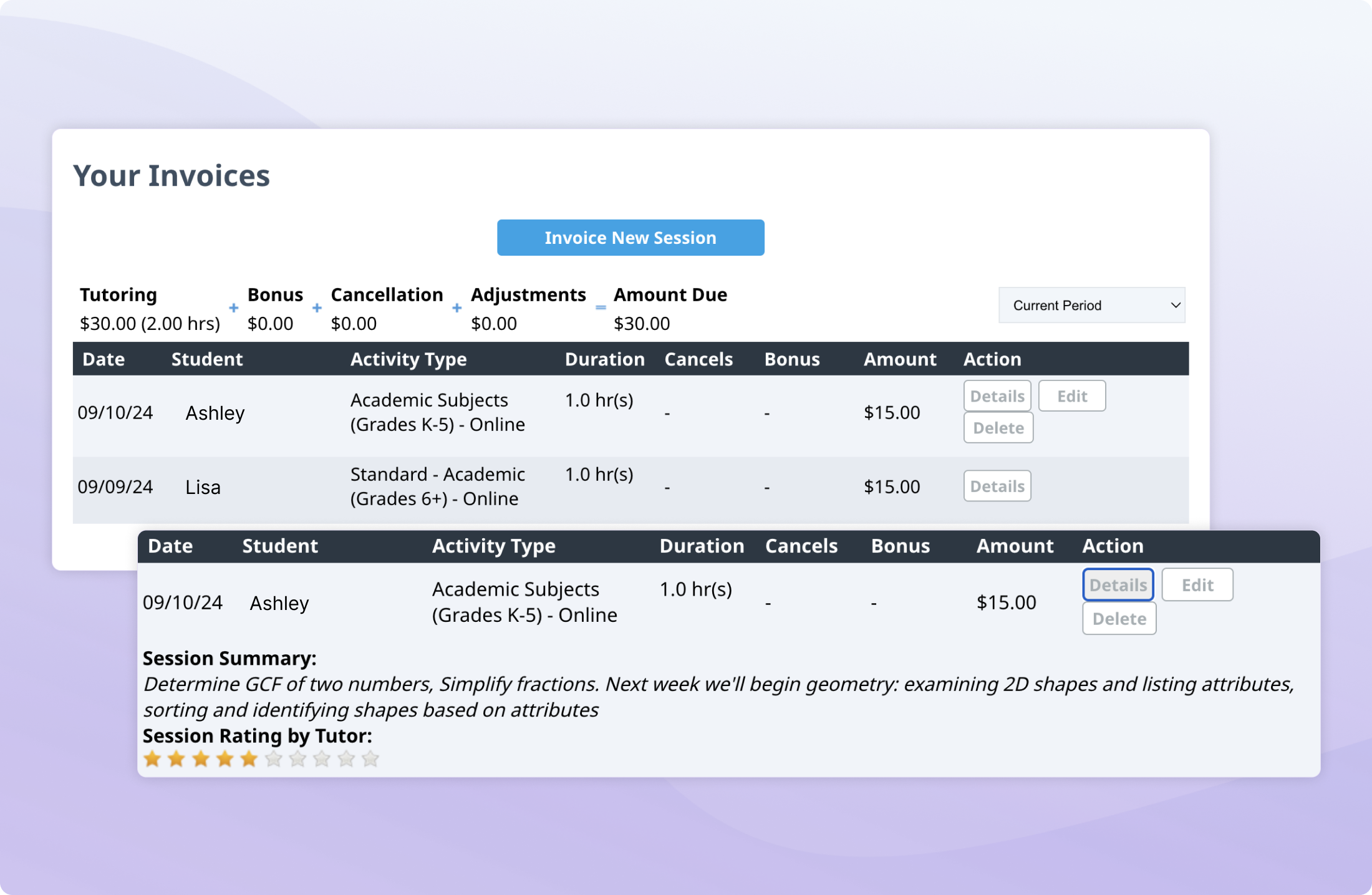
Task: Click the Amount column header in main table
Action: [899, 359]
